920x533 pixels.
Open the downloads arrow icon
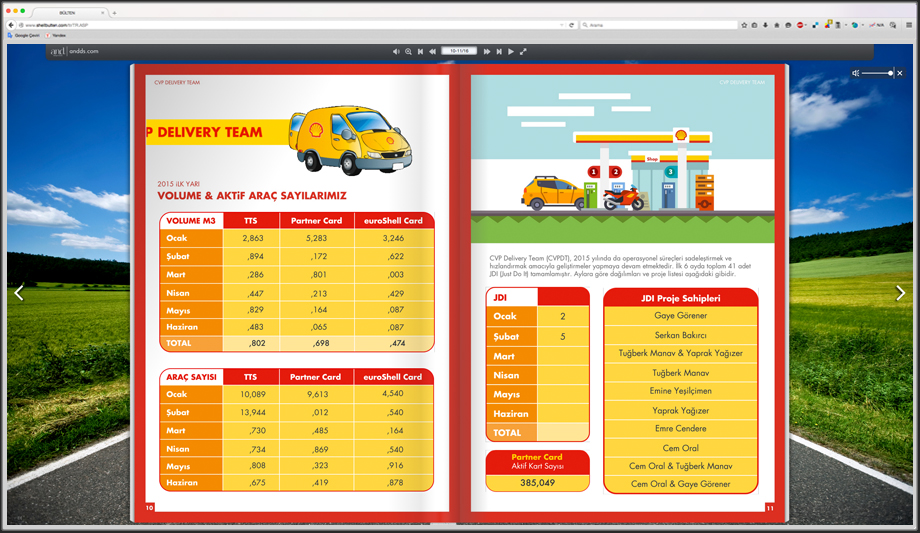pyautogui.click(x=765, y=25)
